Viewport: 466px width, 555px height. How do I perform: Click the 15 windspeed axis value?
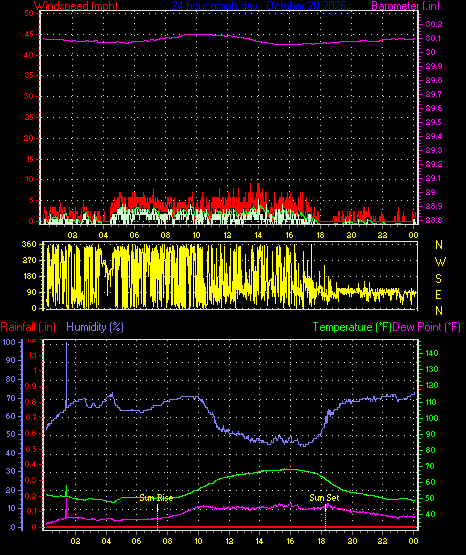29,159
